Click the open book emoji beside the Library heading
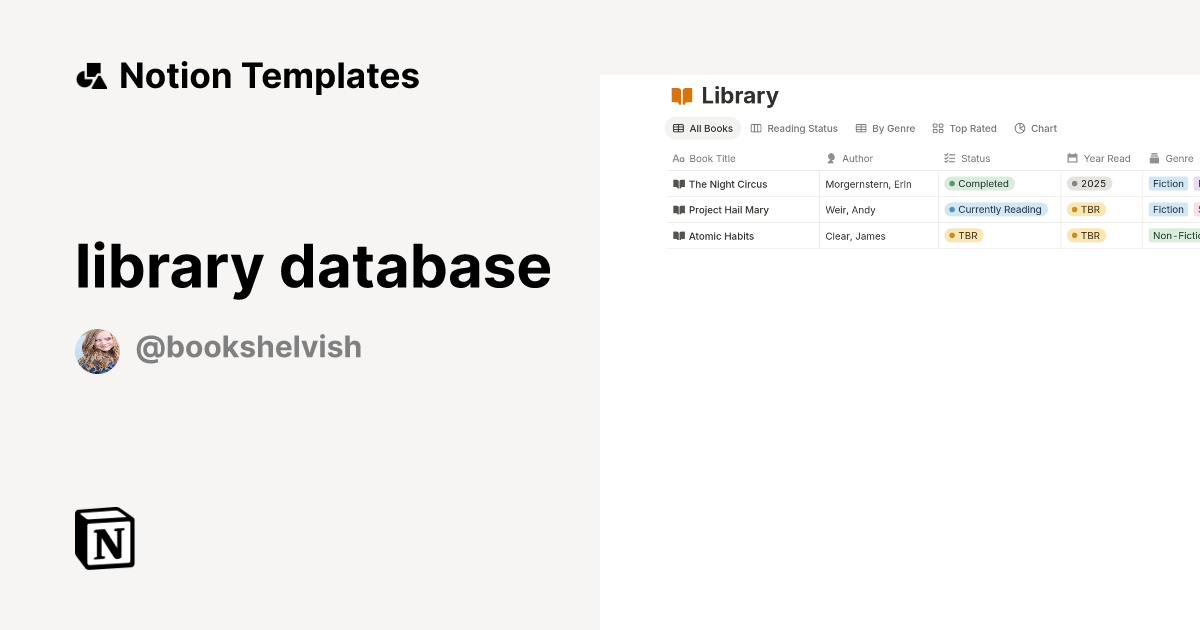1200x630 pixels. (x=681, y=95)
